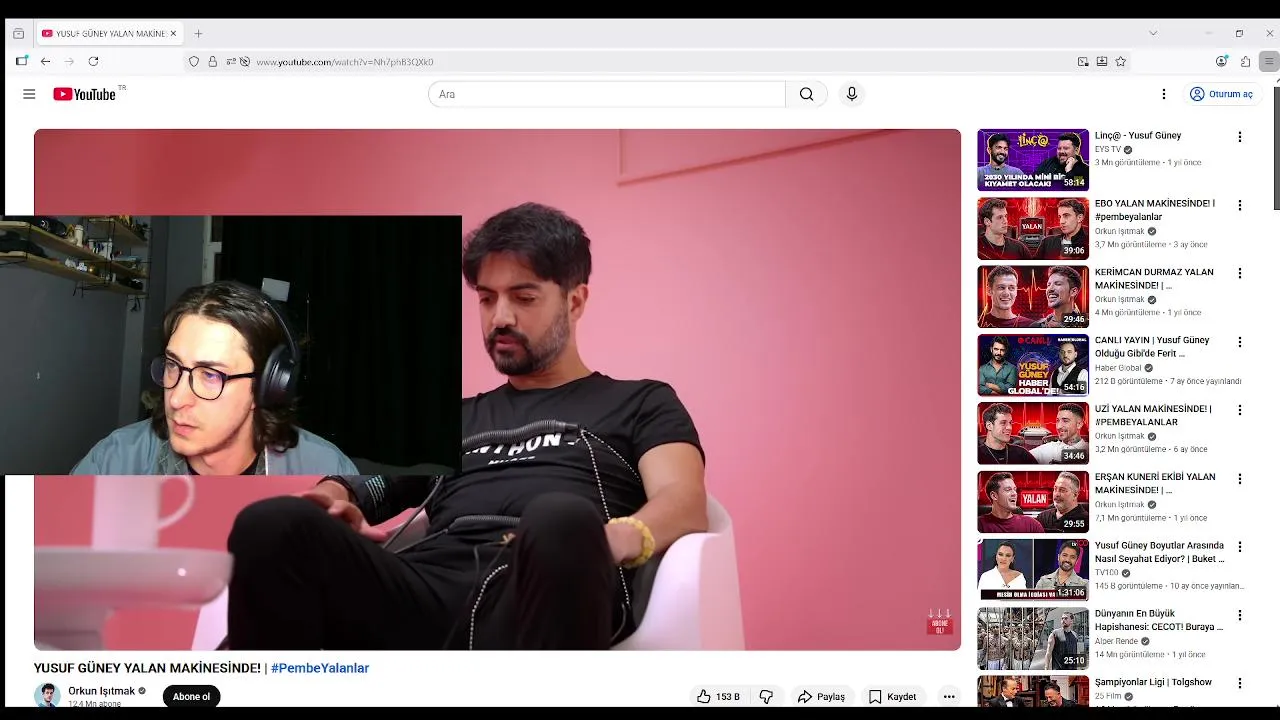Open the sidebar toggle icon left of back
The height and width of the screenshot is (720, 1280).
21,61
